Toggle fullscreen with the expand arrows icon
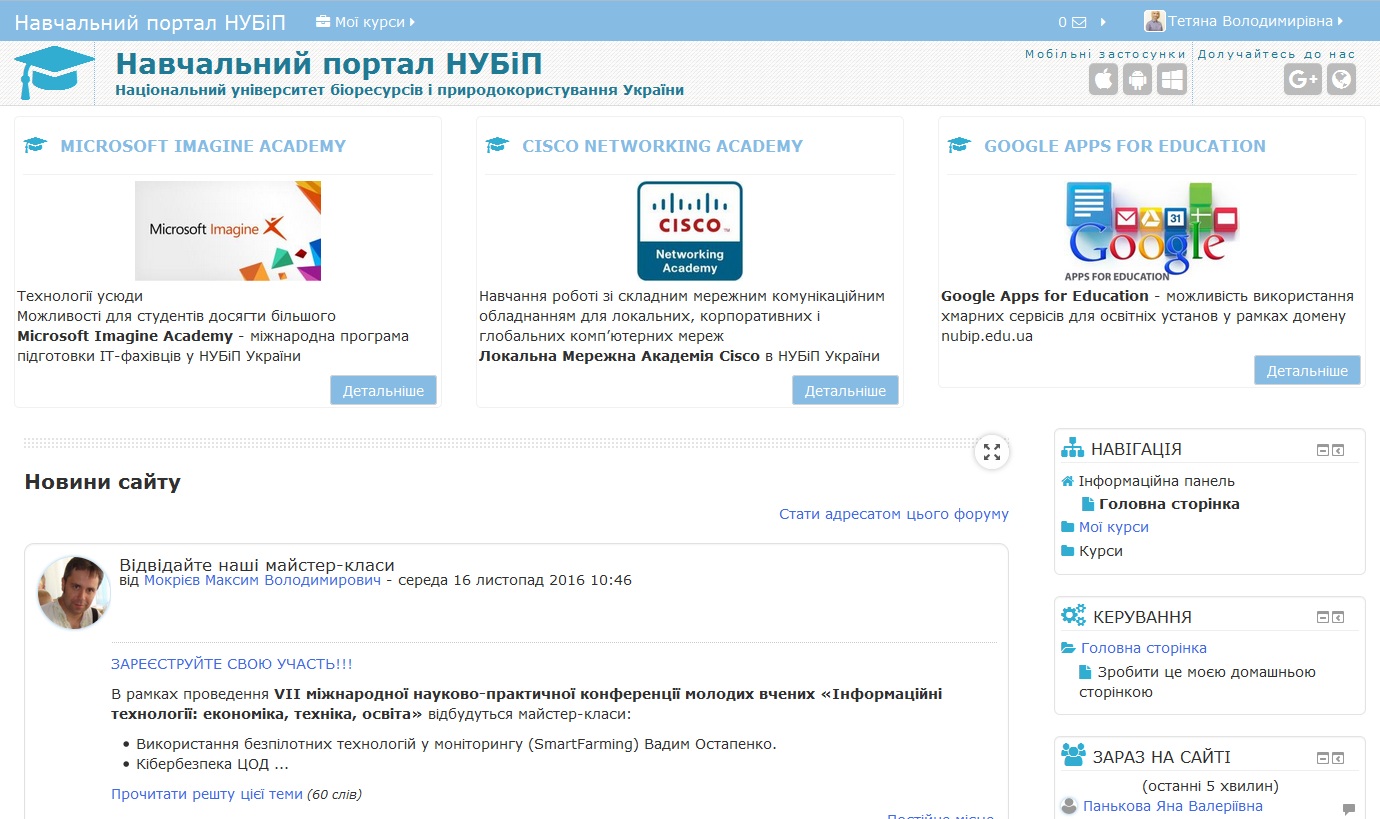 pos(991,452)
